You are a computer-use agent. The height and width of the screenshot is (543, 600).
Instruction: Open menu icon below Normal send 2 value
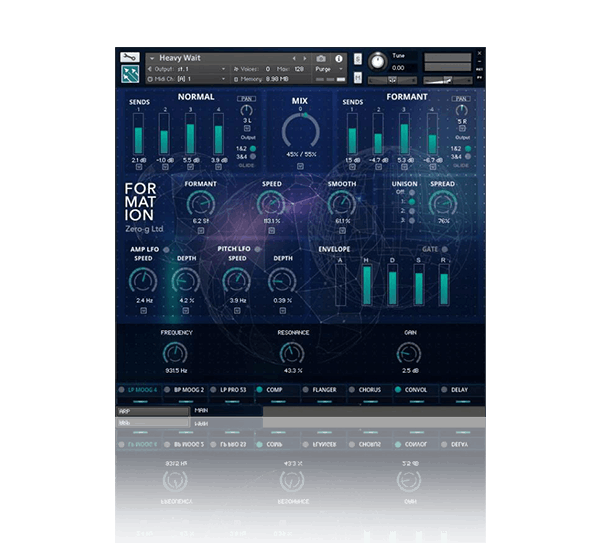pos(165,167)
